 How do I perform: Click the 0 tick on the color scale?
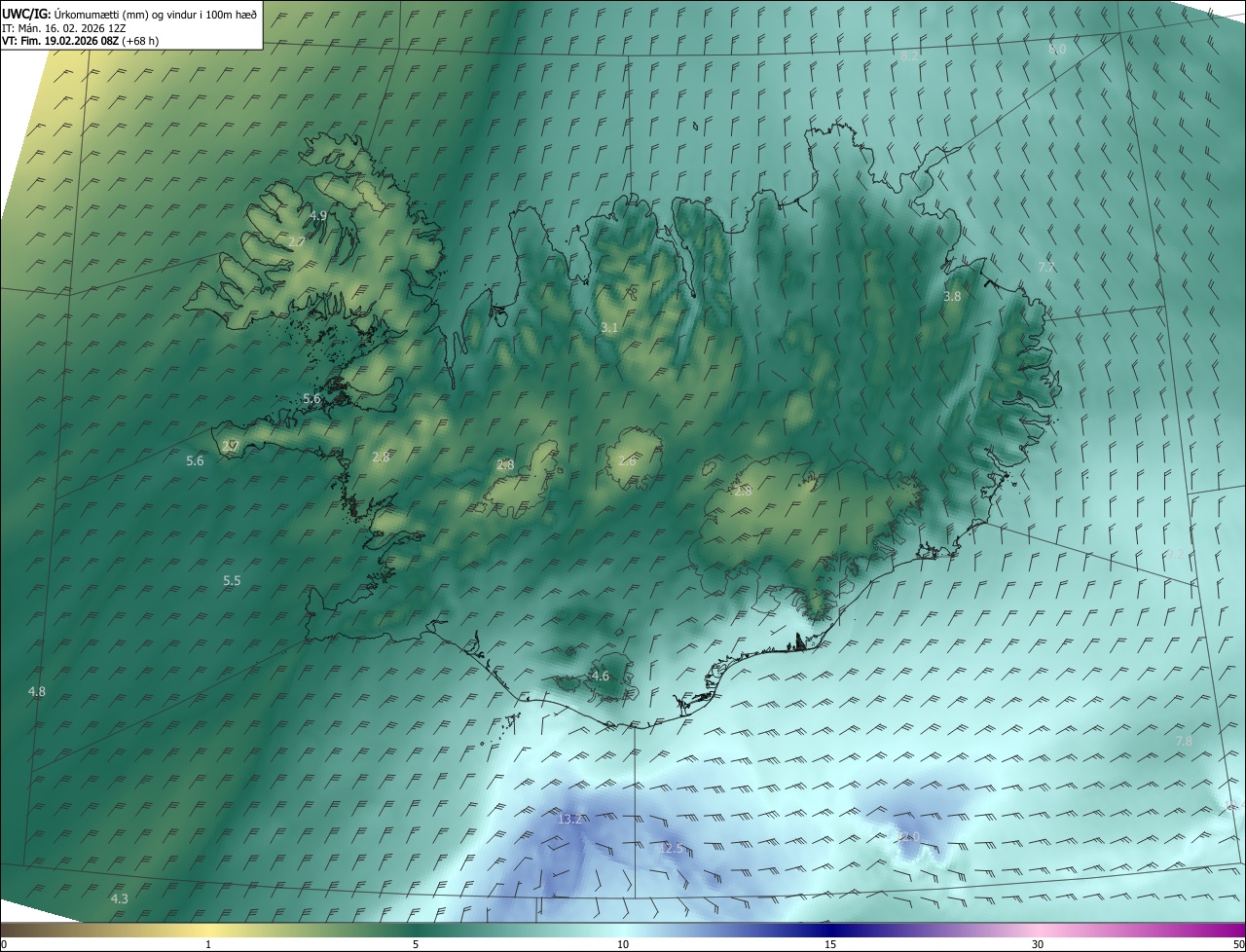[x=4, y=944]
